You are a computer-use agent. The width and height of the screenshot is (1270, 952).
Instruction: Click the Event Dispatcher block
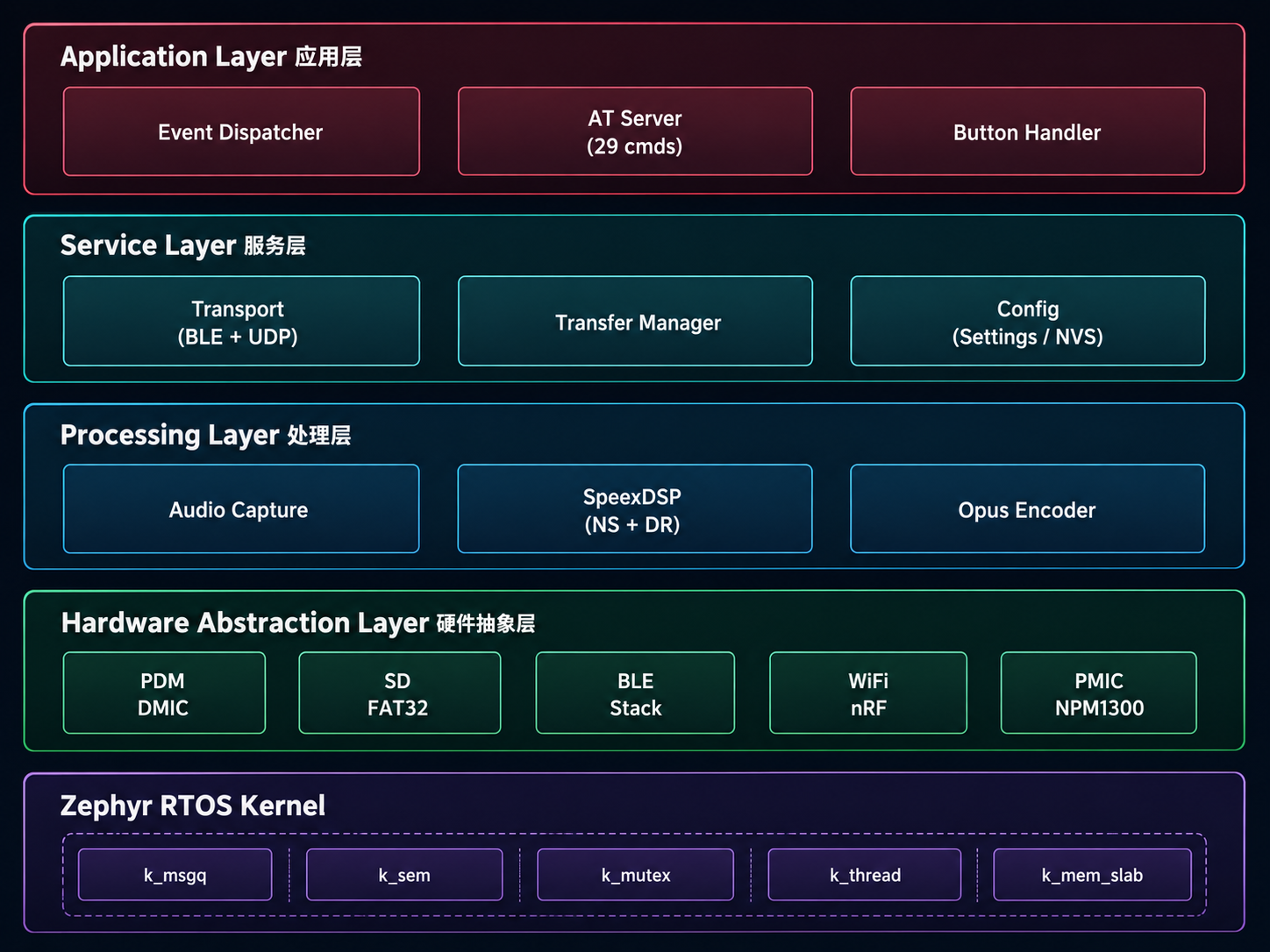click(241, 131)
